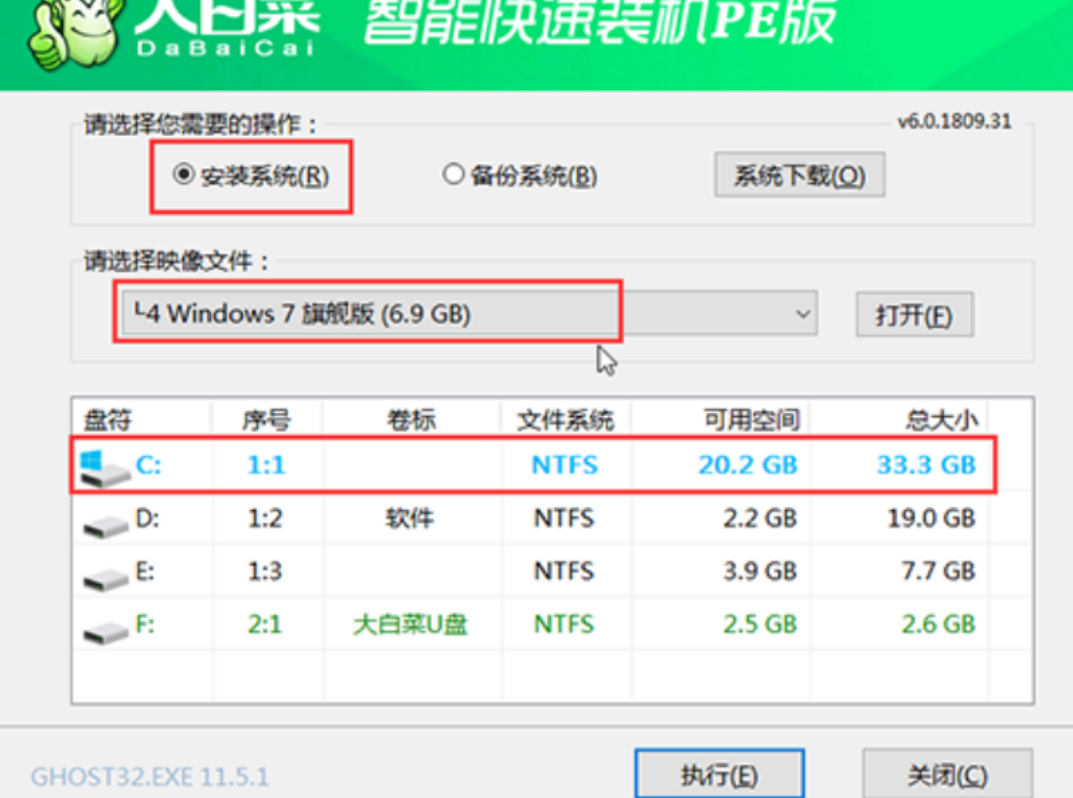The width and height of the screenshot is (1073, 798).
Task: Click the 3.9 GB free space value
Action: [x=760, y=571]
